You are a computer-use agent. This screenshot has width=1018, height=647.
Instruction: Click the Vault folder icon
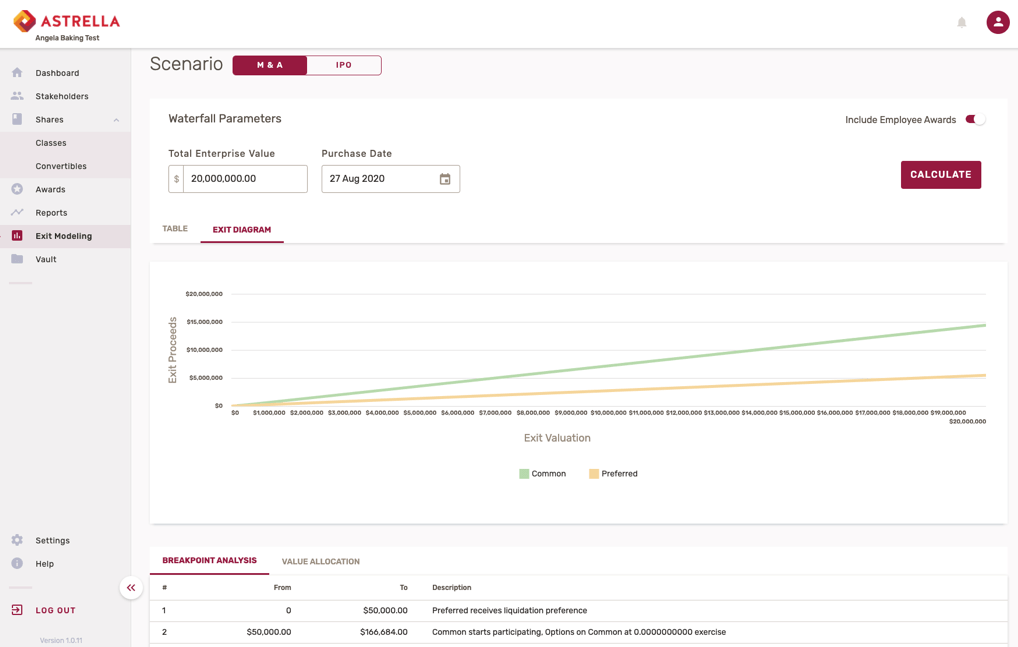click(17, 259)
